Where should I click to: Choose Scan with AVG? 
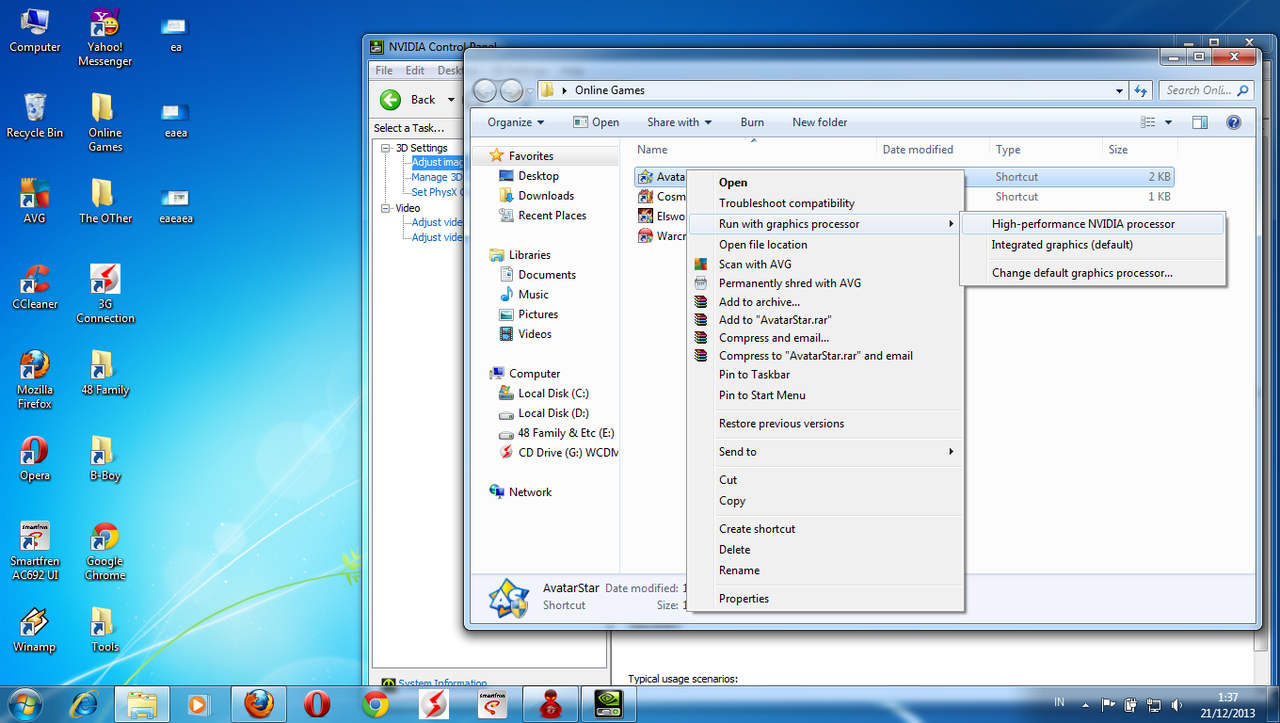click(x=825, y=264)
